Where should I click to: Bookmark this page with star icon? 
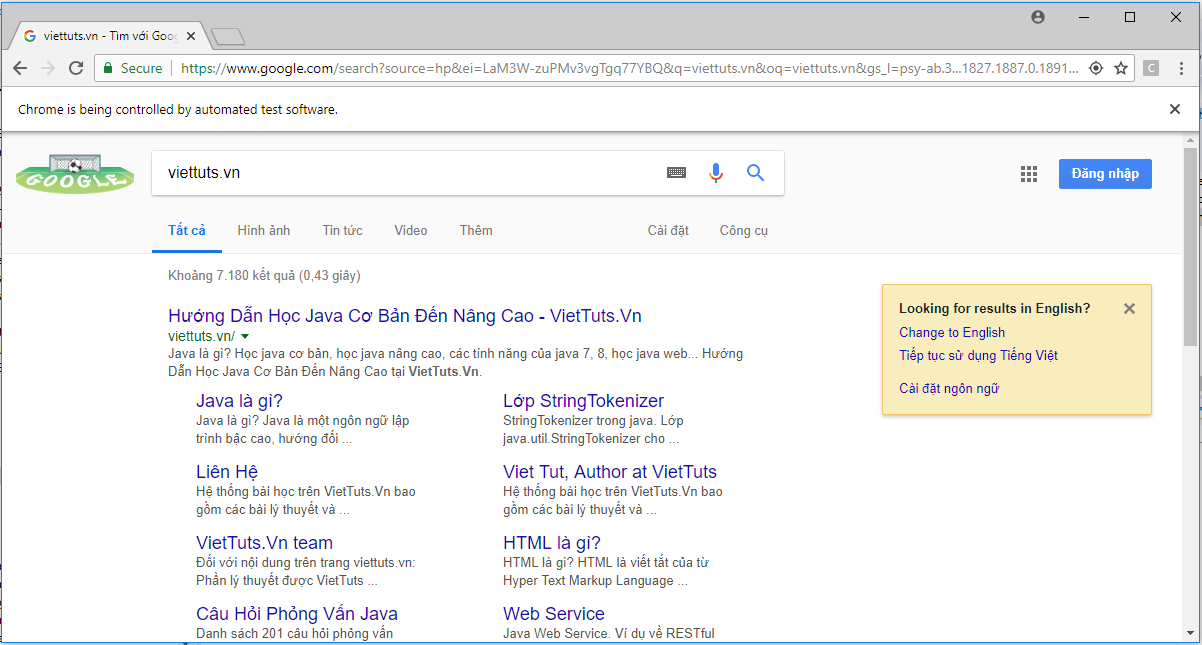click(x=1121, y=68)
